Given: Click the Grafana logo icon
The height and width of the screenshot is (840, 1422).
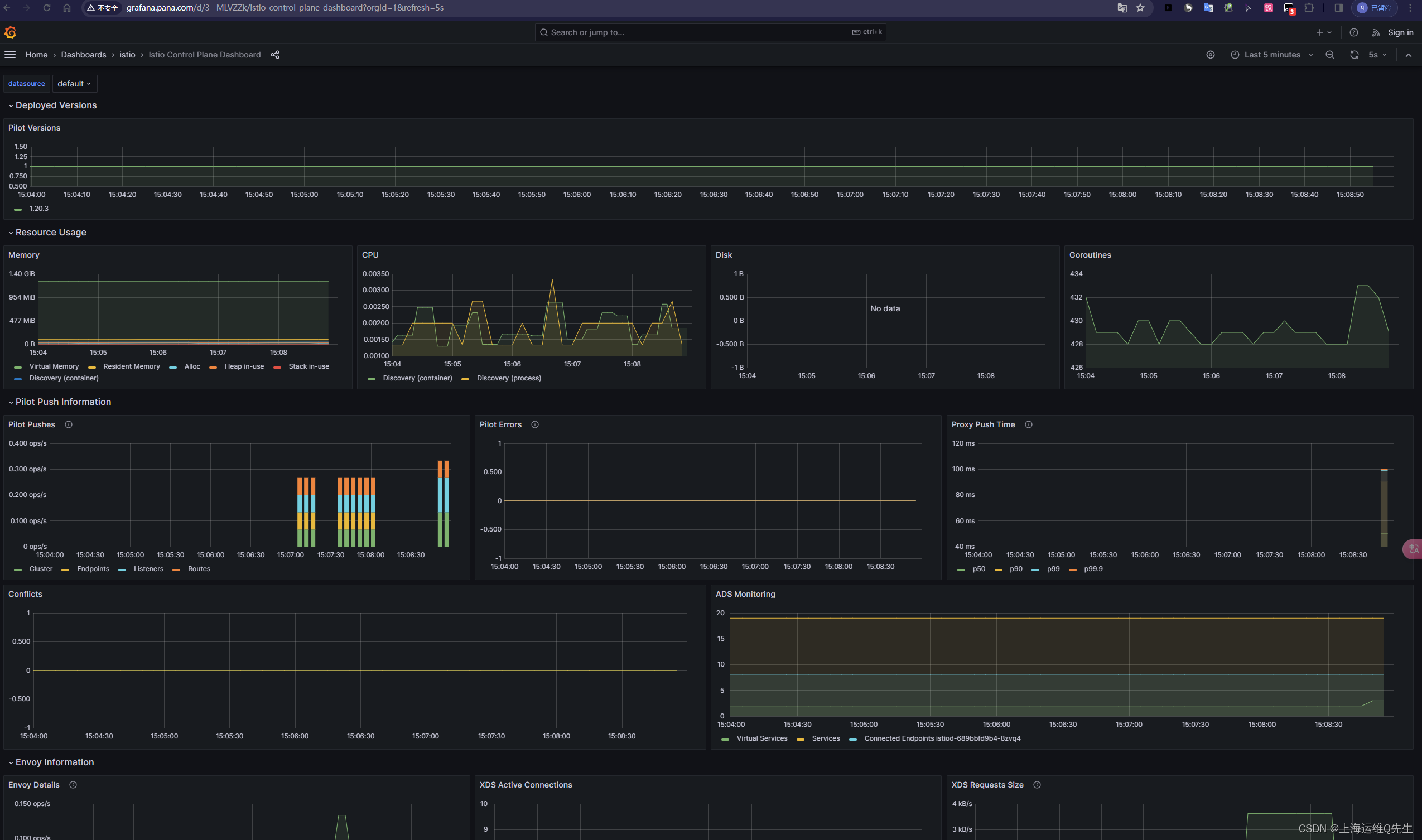Looking at the screenshot, I should click(10, 32).
